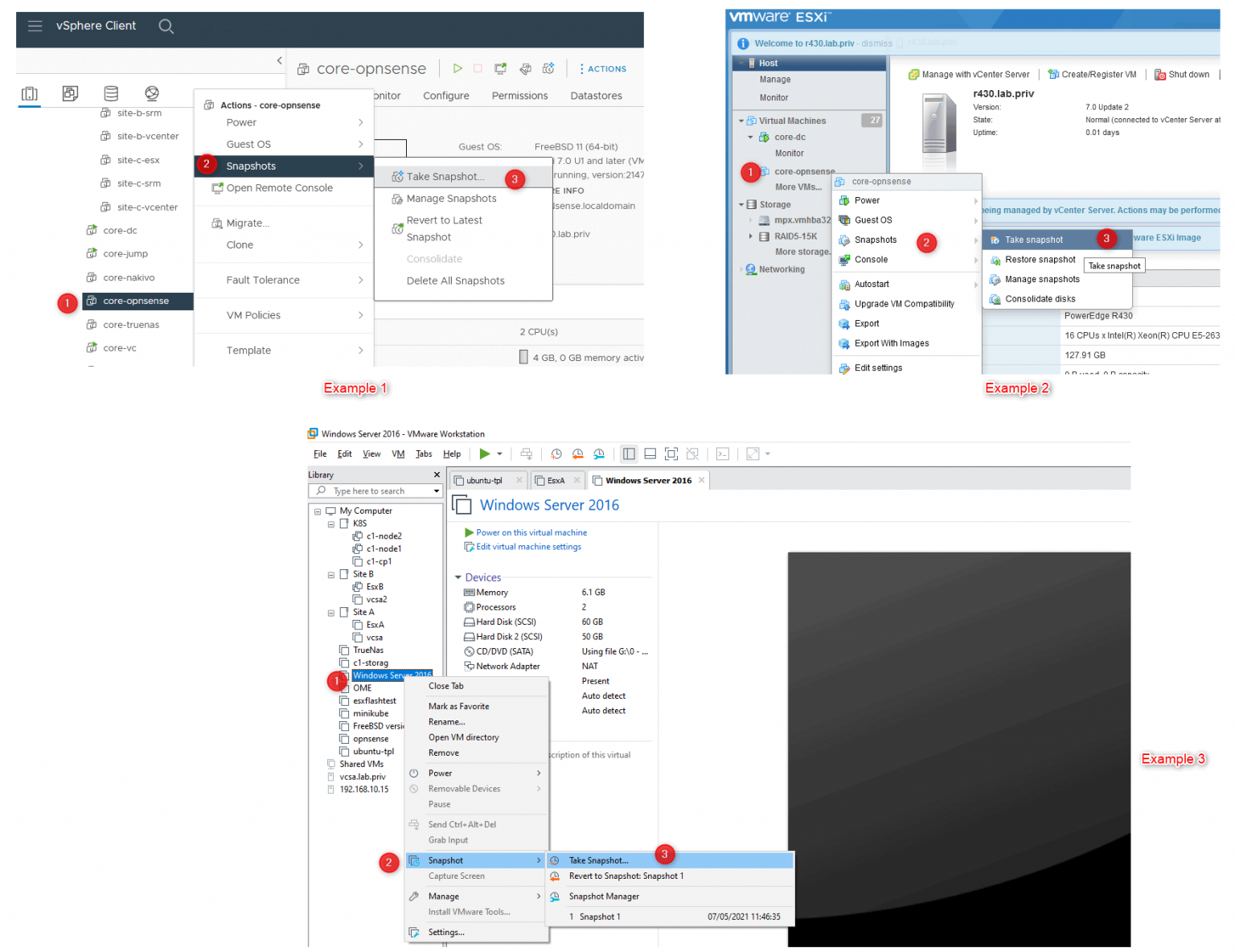Click Take Snapshot in the vSphere context menu
This screenshot has width=1235, height=952.
tap(445, 176)
